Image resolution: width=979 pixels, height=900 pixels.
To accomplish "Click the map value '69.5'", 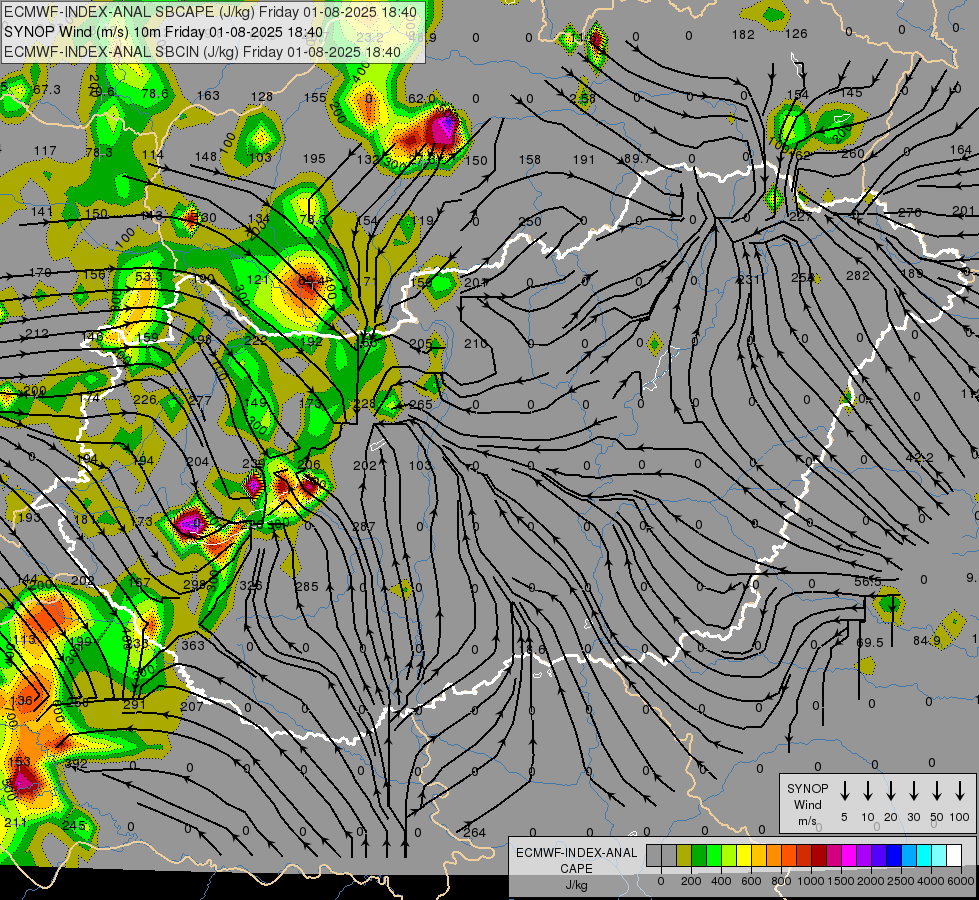I will click(x=870, y=643).
